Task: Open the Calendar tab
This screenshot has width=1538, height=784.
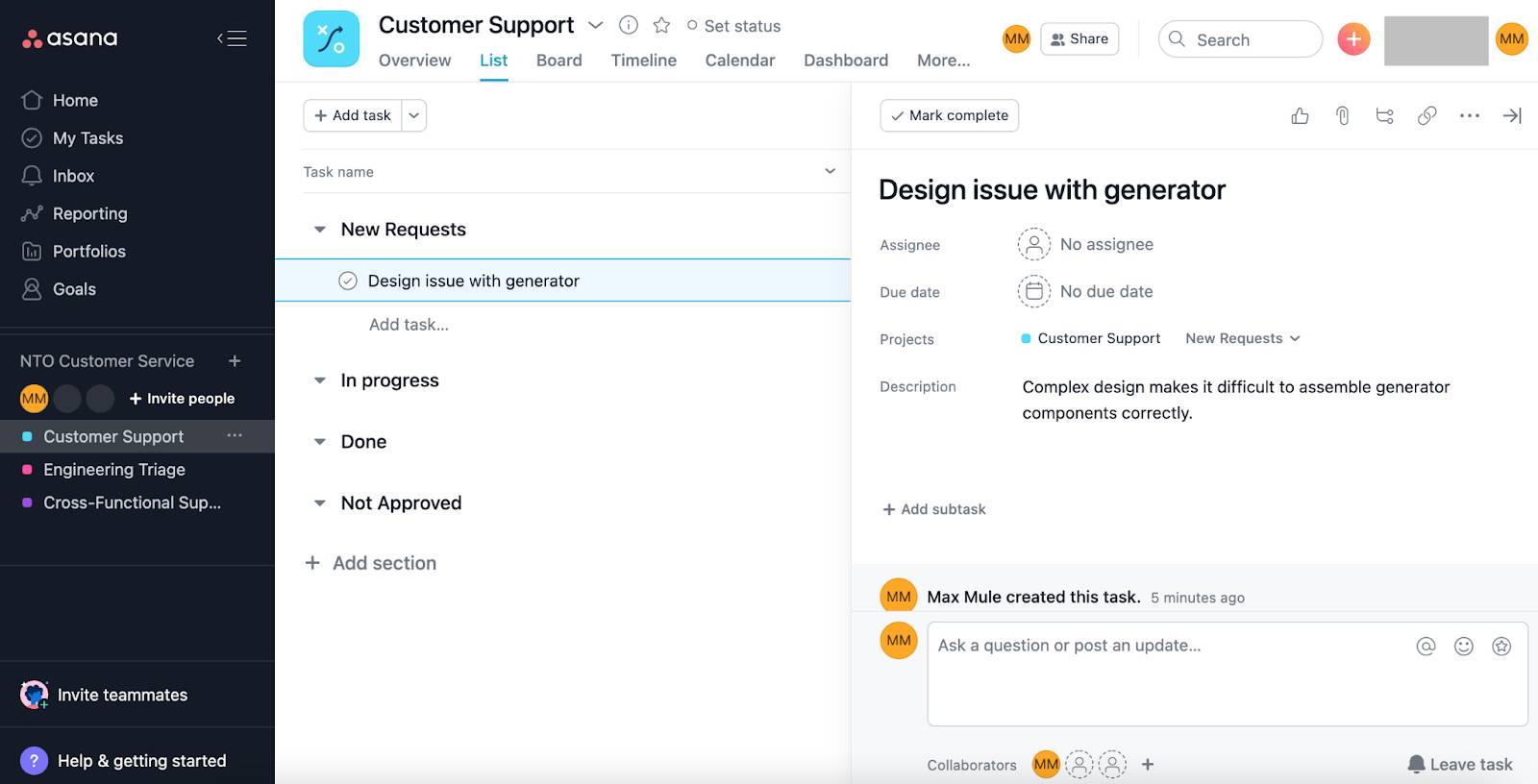Action: pyautogui.click(x=740, y=61)
